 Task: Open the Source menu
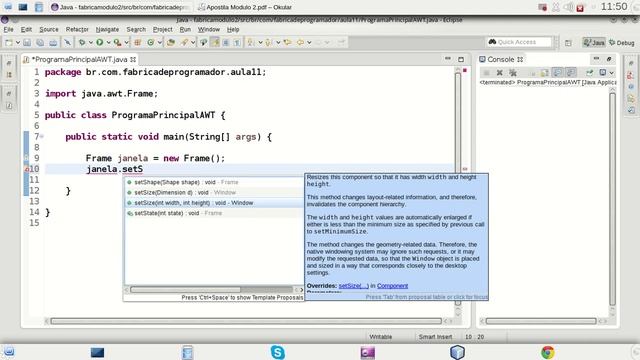pyautogui.click(x=49, y=29)
